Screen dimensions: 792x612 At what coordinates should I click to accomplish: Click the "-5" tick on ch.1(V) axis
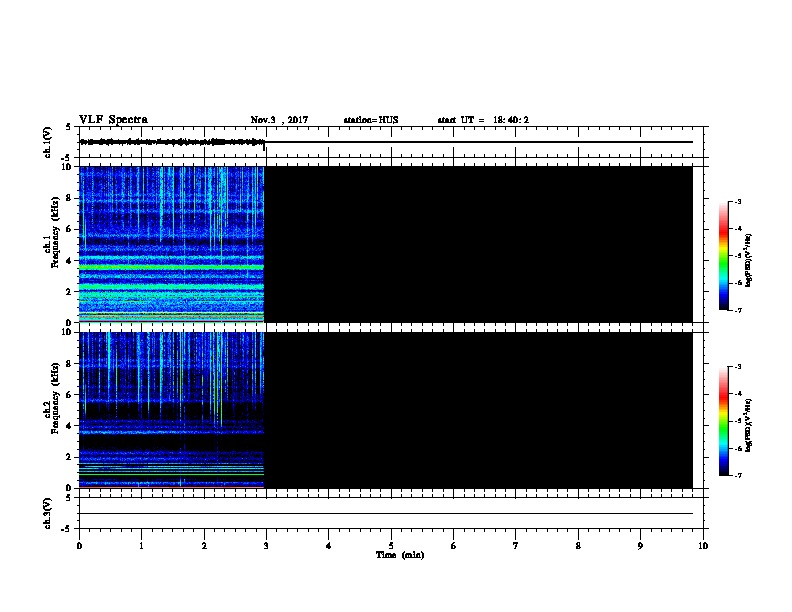point(67,158)
